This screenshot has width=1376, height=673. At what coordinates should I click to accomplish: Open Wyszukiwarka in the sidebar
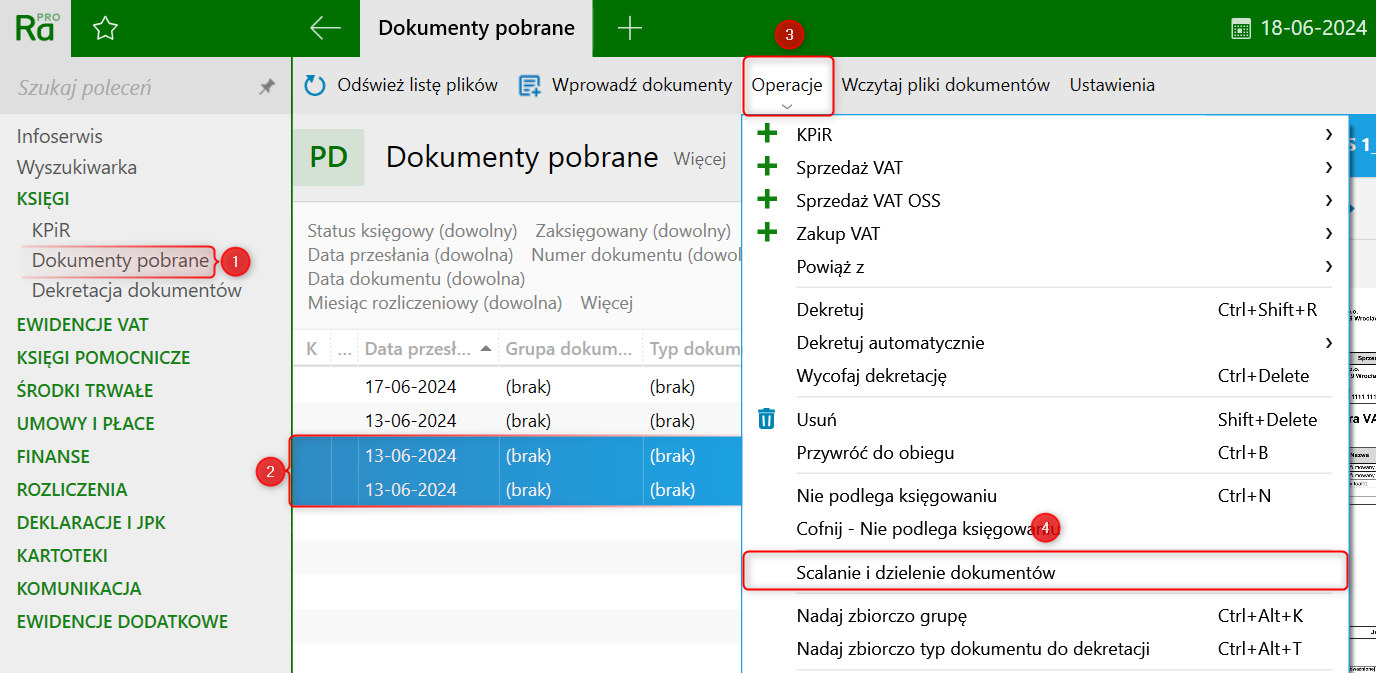click(x=77, y=167)
